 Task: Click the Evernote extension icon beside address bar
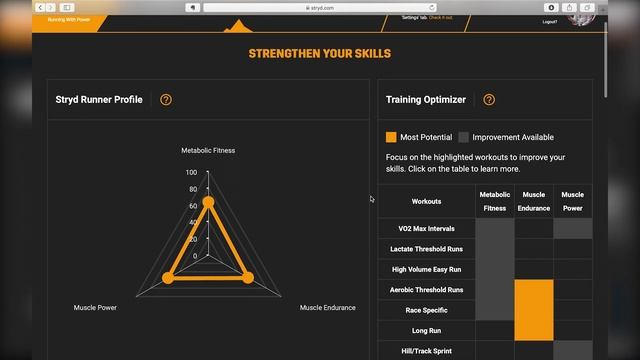click(193, 7)
